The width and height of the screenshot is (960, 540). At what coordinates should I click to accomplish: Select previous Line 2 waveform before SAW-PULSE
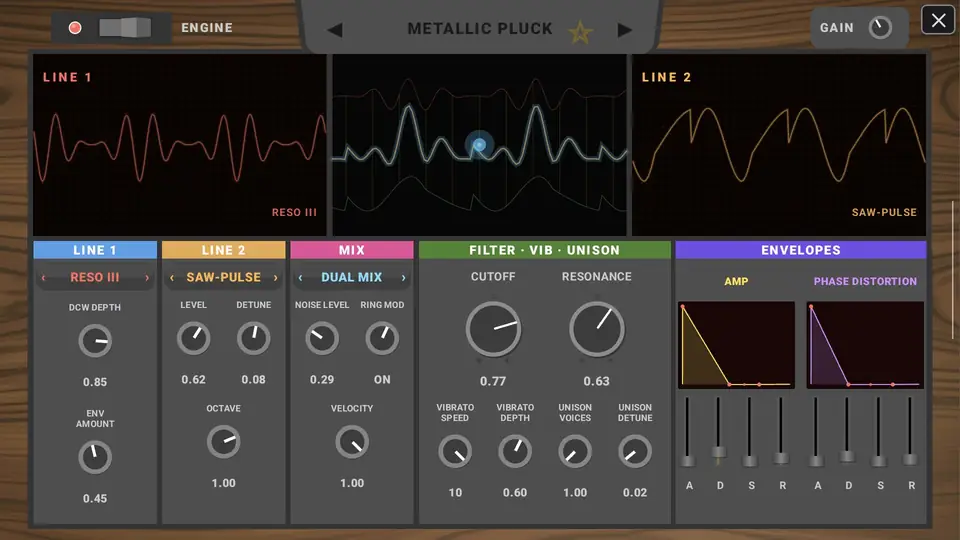pyautogui.click(x=172, y=278)
